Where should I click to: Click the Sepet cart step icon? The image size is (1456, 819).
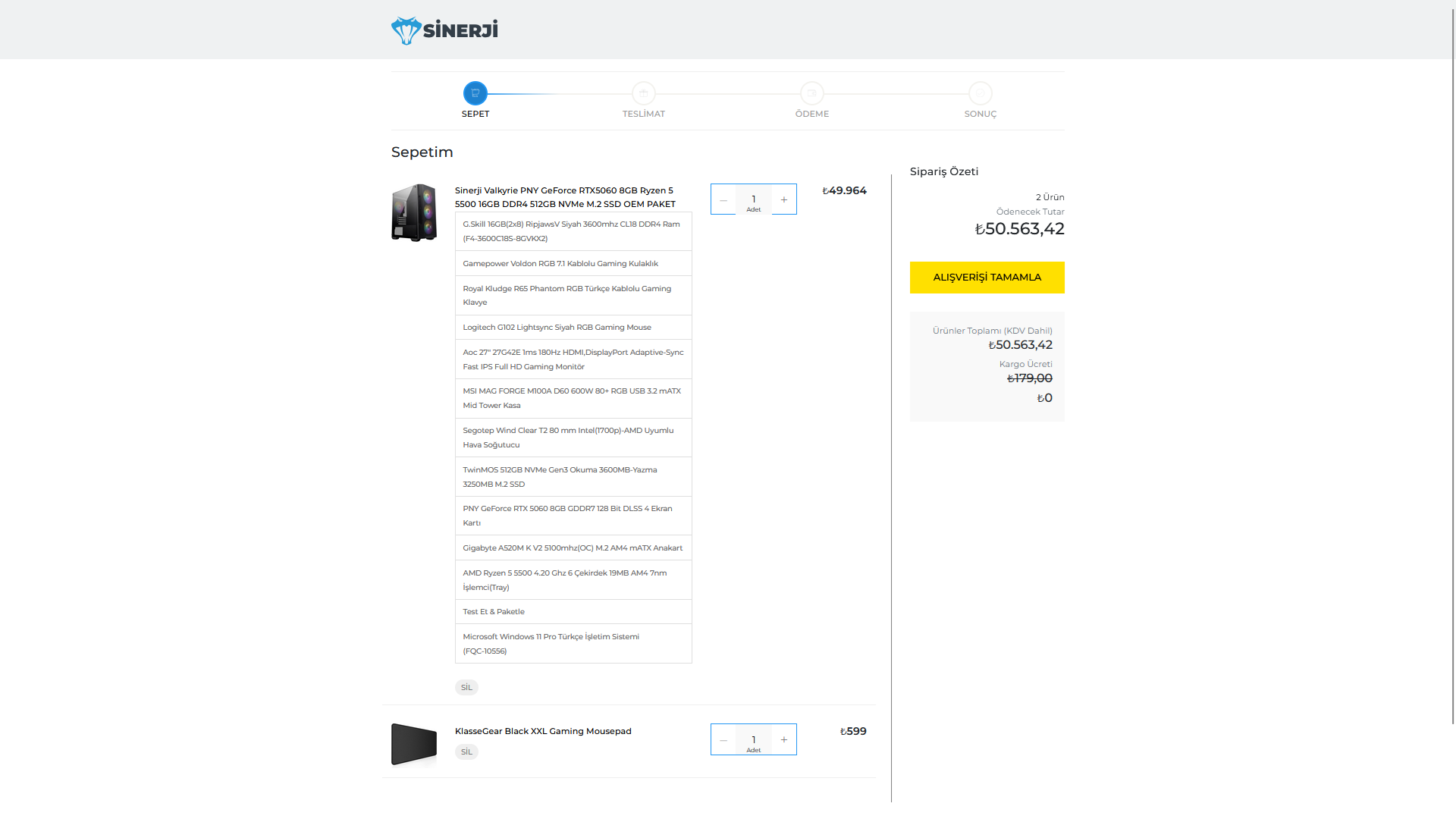[x=475, y=93]
